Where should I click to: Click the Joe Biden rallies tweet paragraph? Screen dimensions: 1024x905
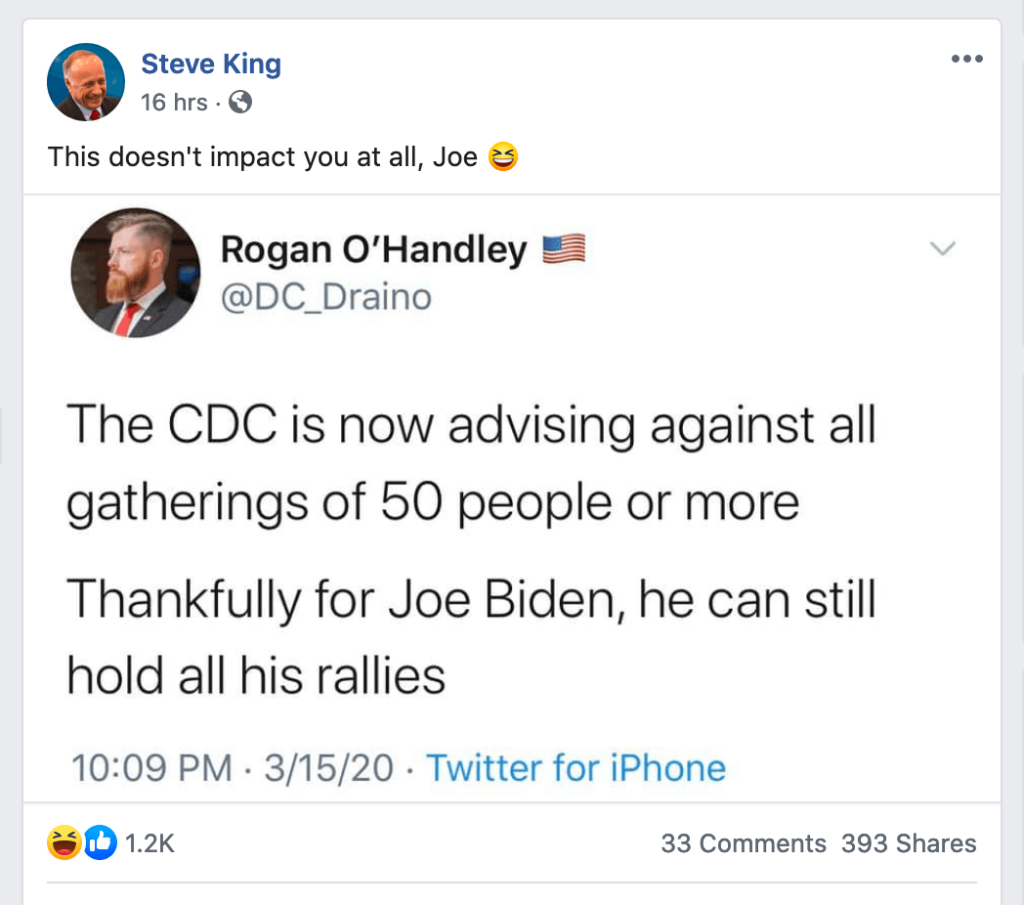coord(470,637)
